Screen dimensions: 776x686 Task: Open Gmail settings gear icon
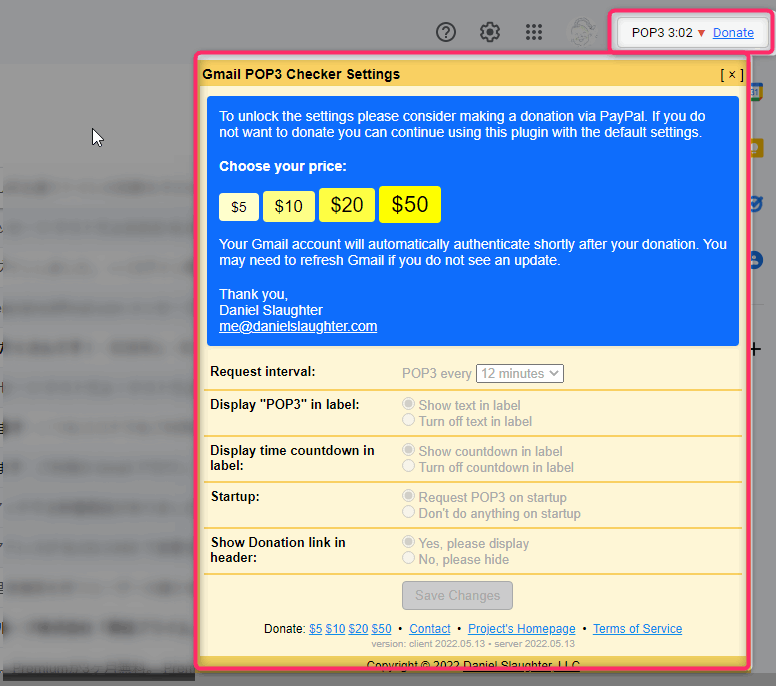tap(489, 32)
